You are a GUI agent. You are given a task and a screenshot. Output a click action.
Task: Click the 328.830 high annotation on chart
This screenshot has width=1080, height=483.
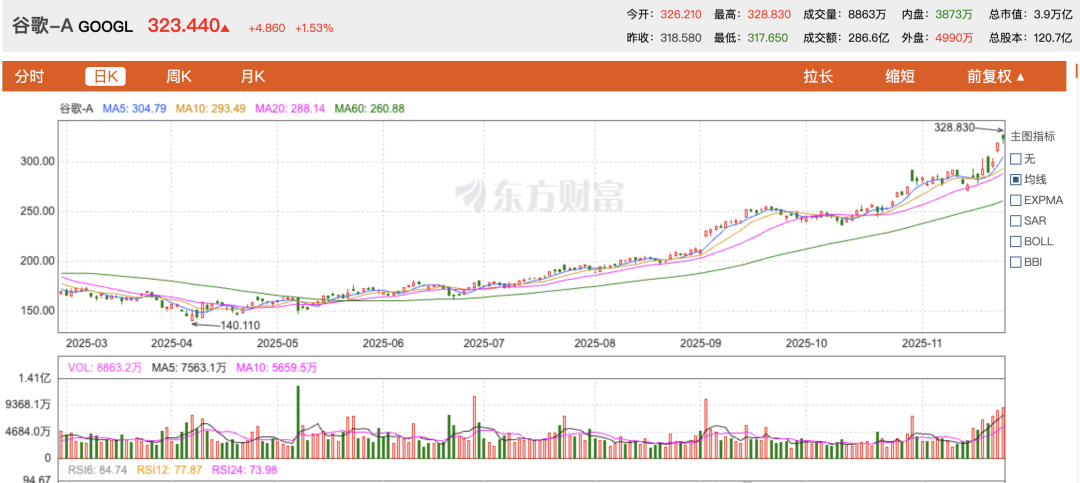[x=955, y=127]
